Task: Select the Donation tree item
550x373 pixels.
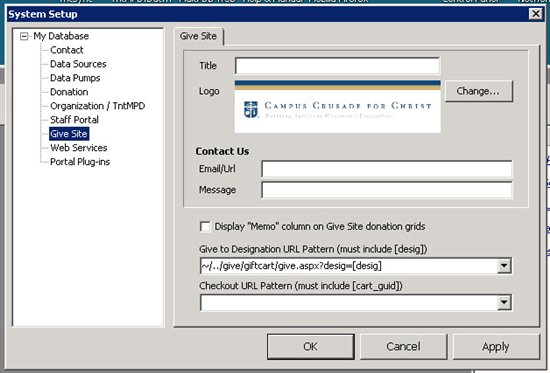Action: (69, 92)
